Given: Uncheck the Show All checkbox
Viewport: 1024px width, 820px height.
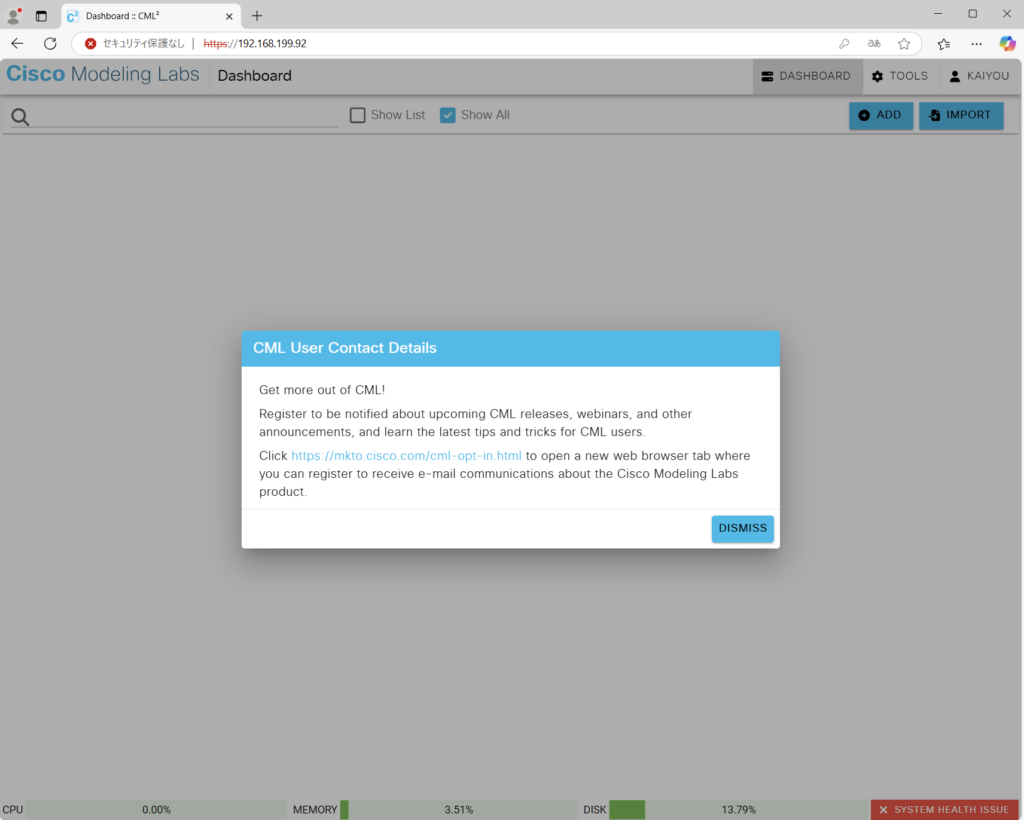Looking at the screenshot, I should 447,116.
